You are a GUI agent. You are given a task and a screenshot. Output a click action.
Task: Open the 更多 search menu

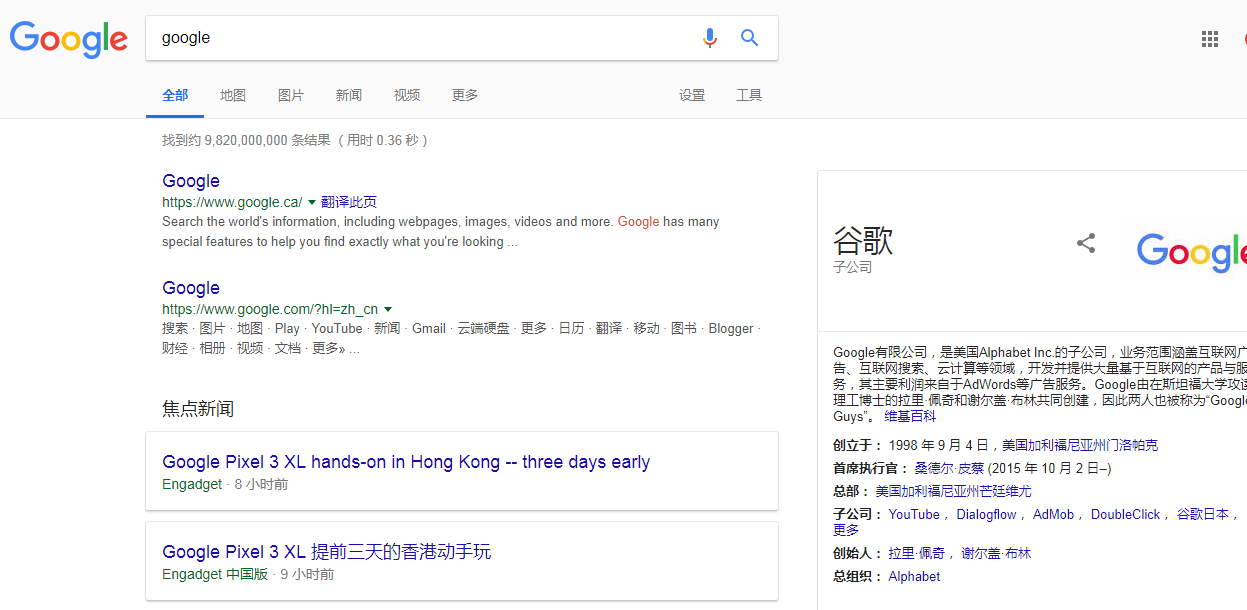click(465, 95)
